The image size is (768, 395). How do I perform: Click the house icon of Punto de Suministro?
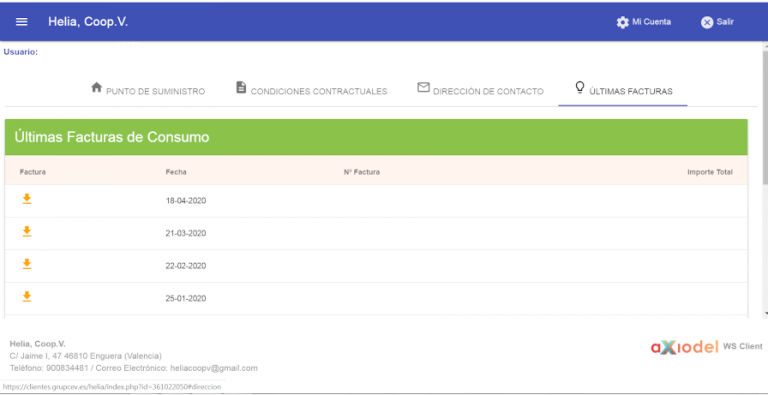pos(96,87)
